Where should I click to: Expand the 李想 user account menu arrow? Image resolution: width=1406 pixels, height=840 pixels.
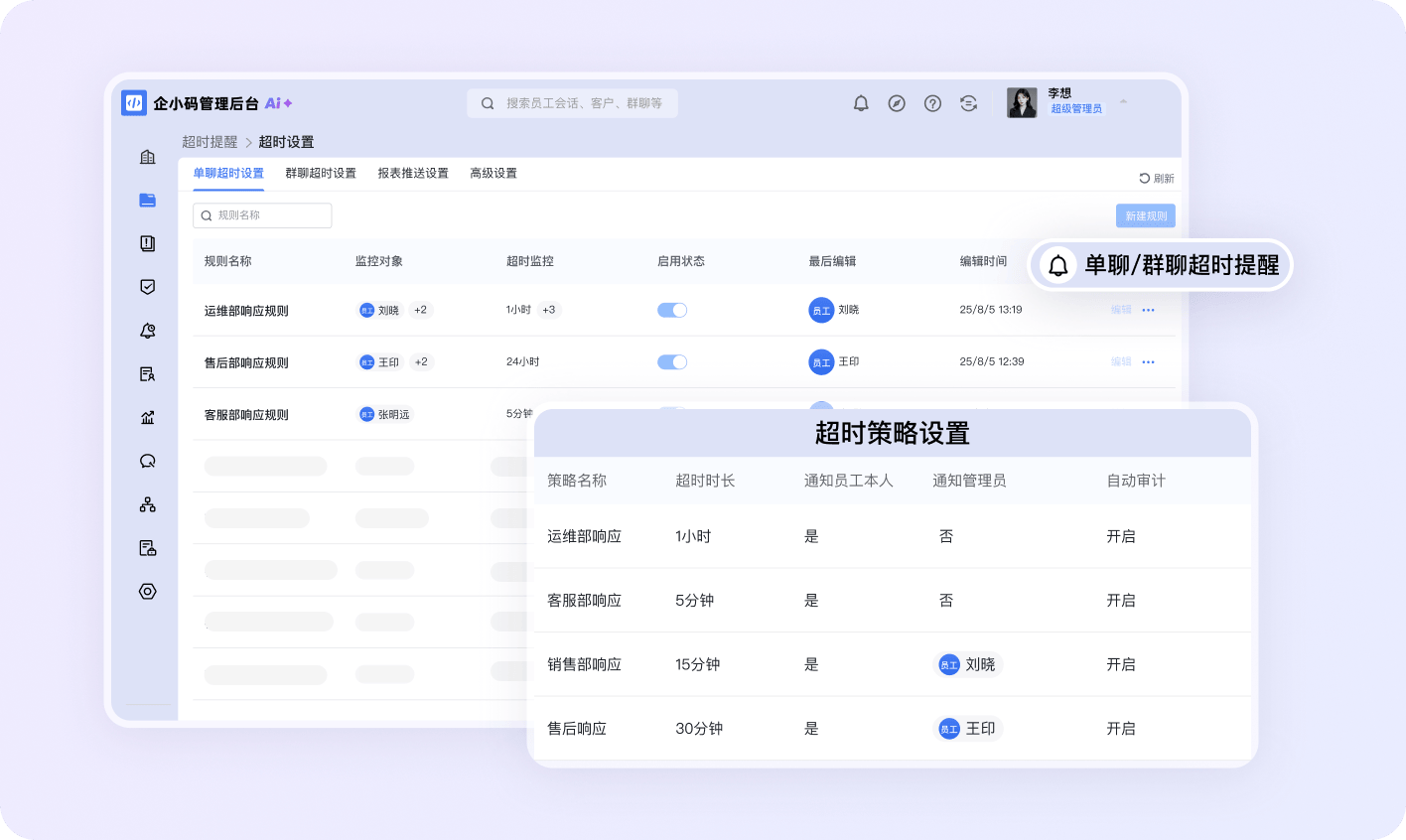click(1124, 101)
